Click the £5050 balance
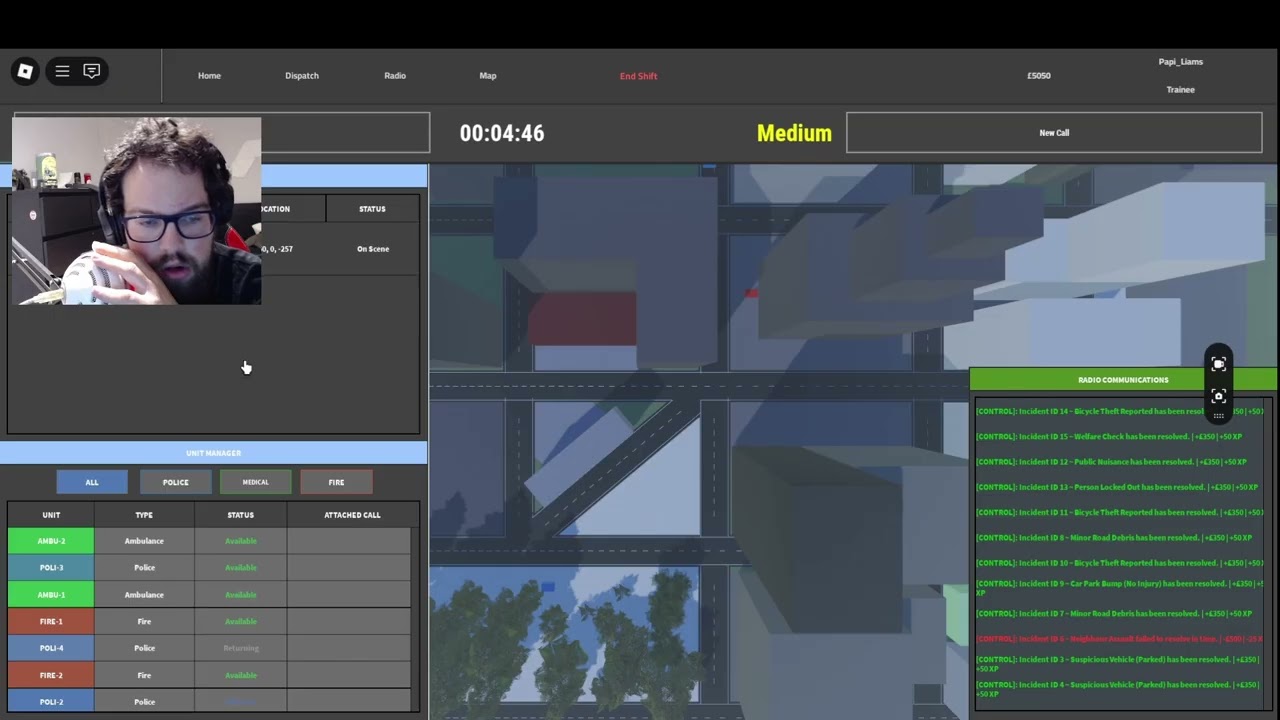 tap(1039, 76)
